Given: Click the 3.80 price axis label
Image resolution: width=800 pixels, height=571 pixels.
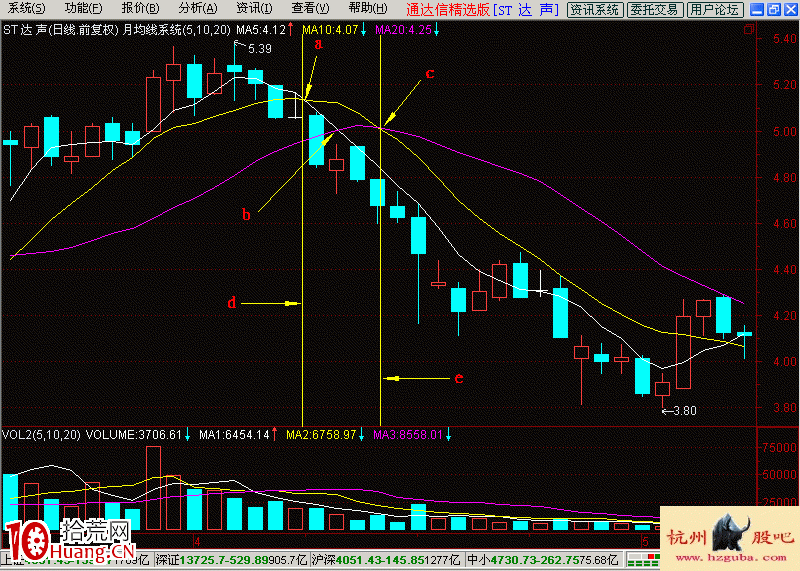Looking at the screenshot, I should (x=785, y=408).
